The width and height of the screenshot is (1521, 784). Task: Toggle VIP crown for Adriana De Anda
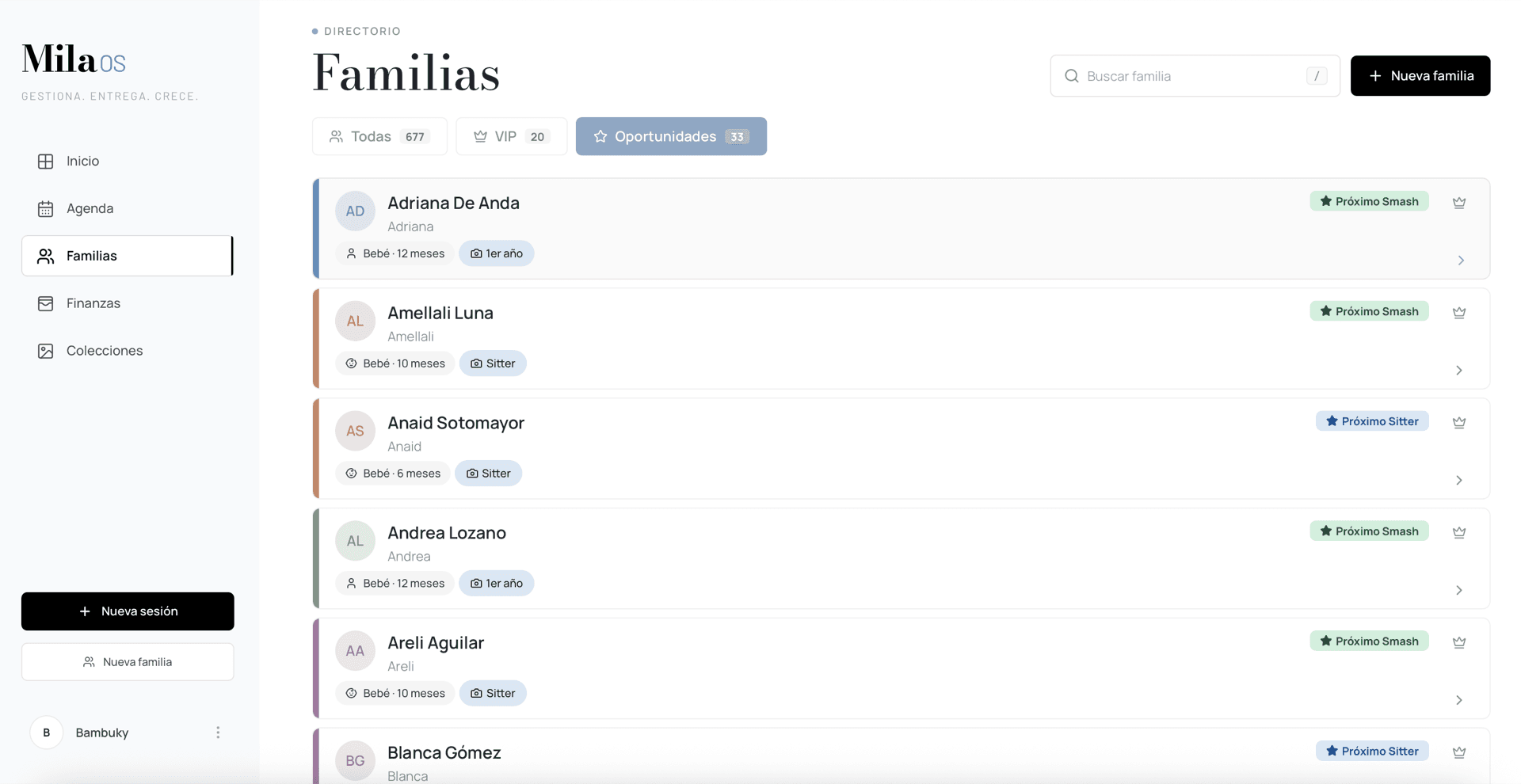pos(1459,203)
